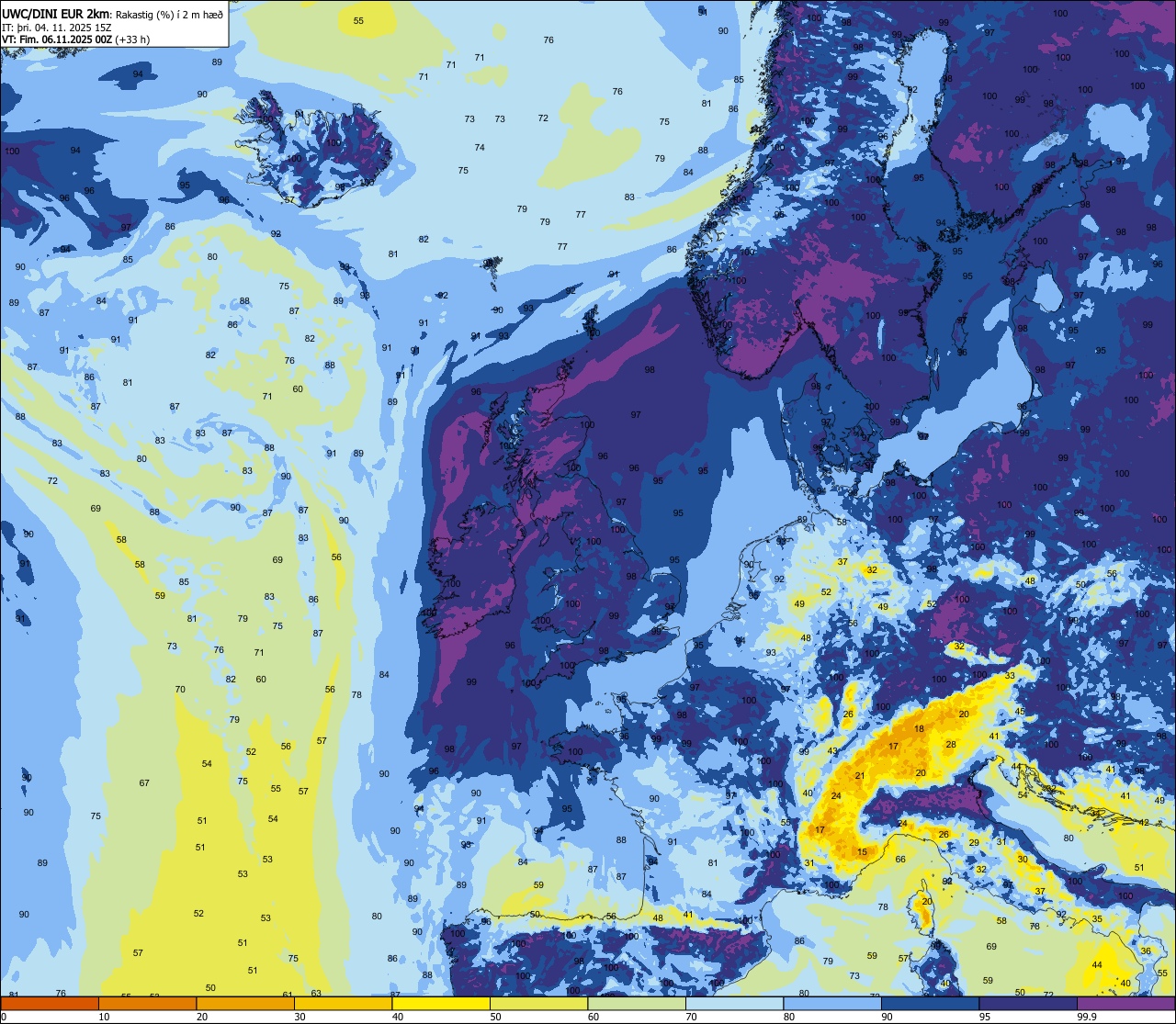1176x1024 pixels.
Task: Click the legend tick label '40'
Action: 398,1016
